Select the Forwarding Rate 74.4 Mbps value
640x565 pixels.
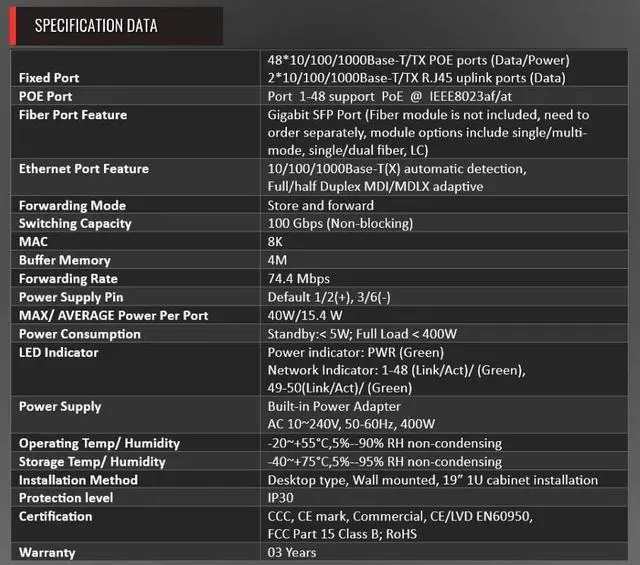[299, 279]
